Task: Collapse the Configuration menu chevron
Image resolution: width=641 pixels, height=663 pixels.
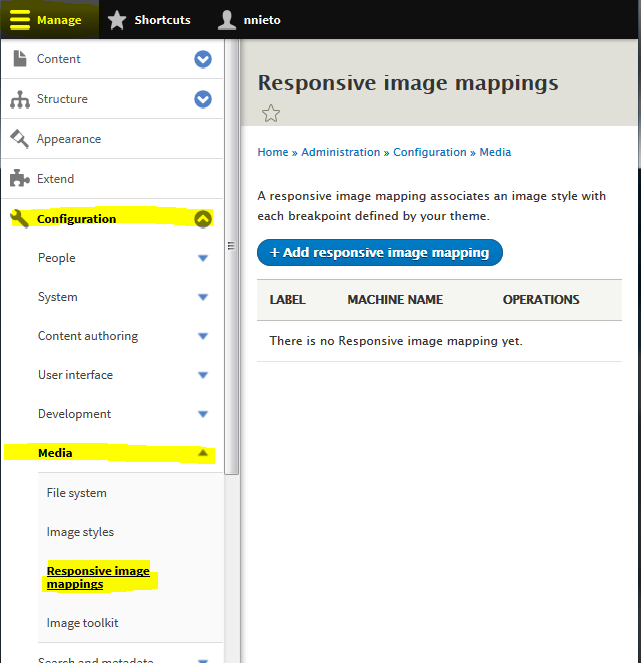Action: tap(203, 219)
